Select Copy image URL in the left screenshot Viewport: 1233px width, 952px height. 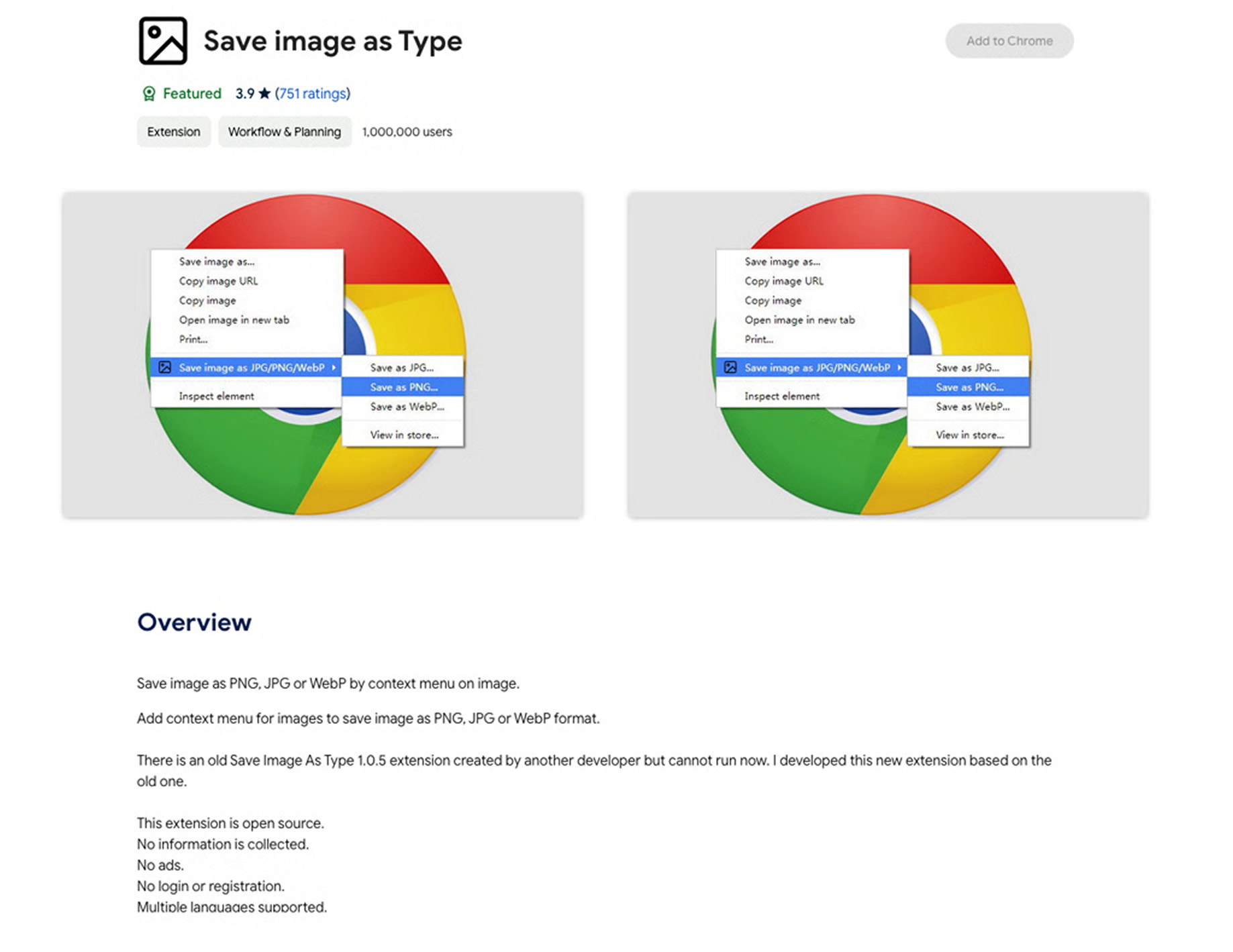point(218,281)
